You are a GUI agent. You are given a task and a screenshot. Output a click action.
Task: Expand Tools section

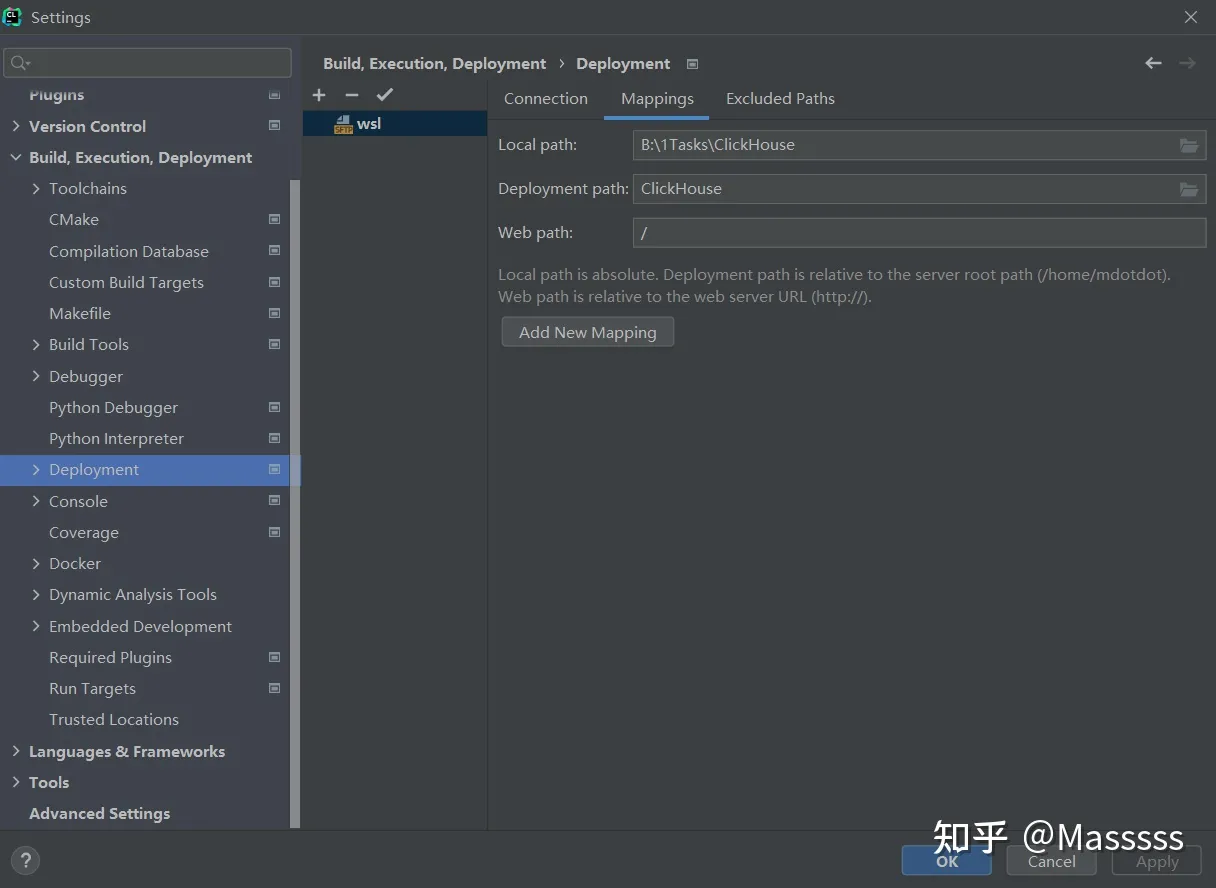[x=16, y=782]
